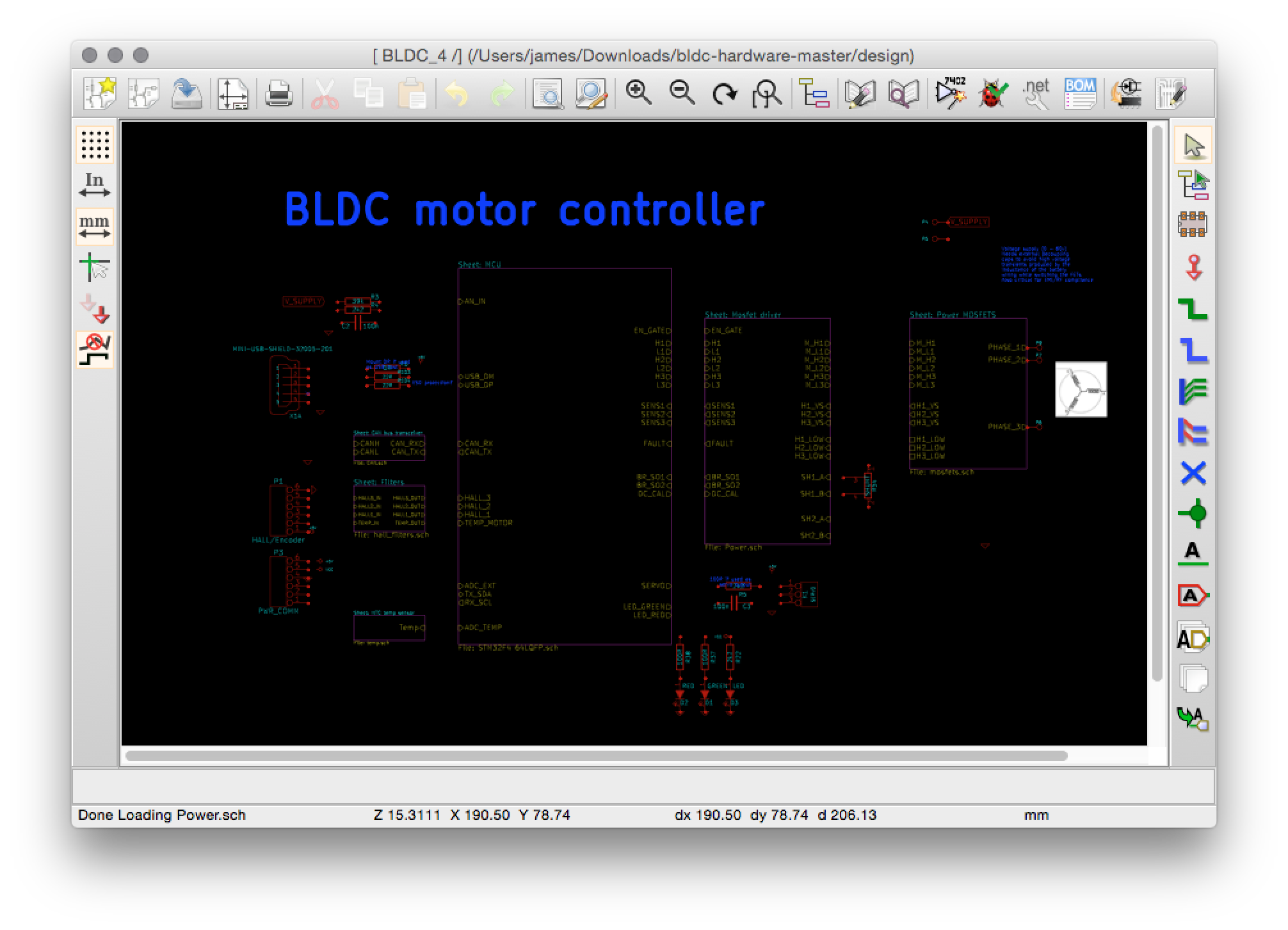This screenshot has width=1288, height=930.
Task: Run electrical rules check ladybug icon
Action: click(x=993, y=94)
